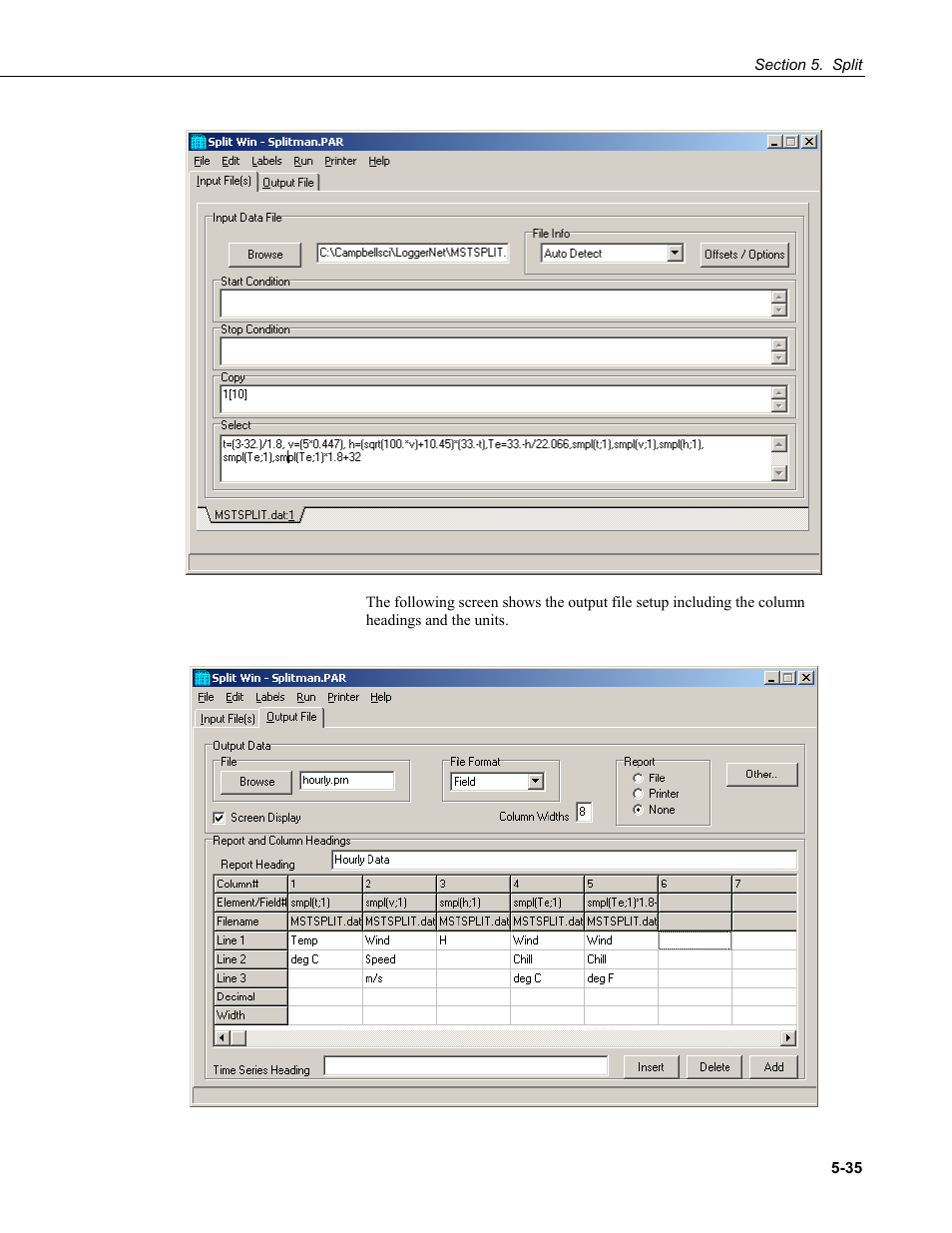Image resolution: width=952 pixels, height=1233 pixels.
Task: Click the Other.. button
Action: click(761, 775)
